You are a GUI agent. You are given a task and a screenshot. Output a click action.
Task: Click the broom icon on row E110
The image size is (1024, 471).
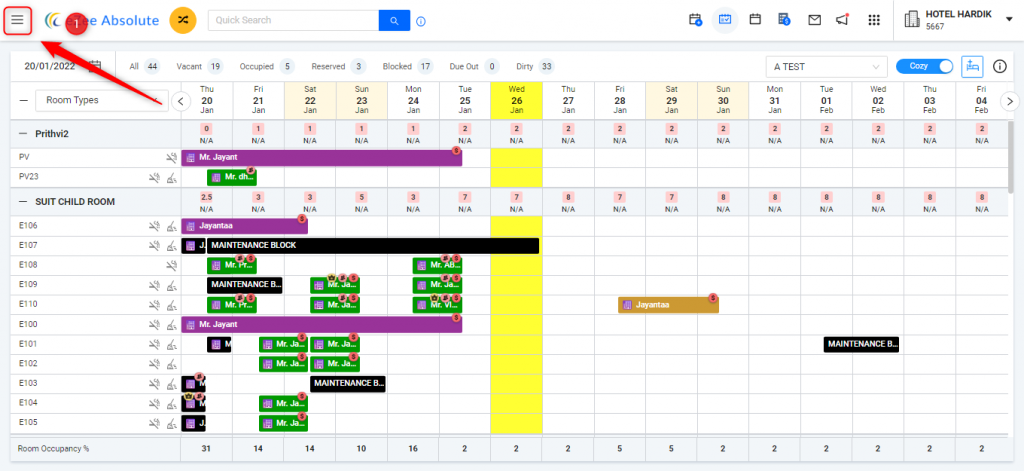click(x=171, y=304)
